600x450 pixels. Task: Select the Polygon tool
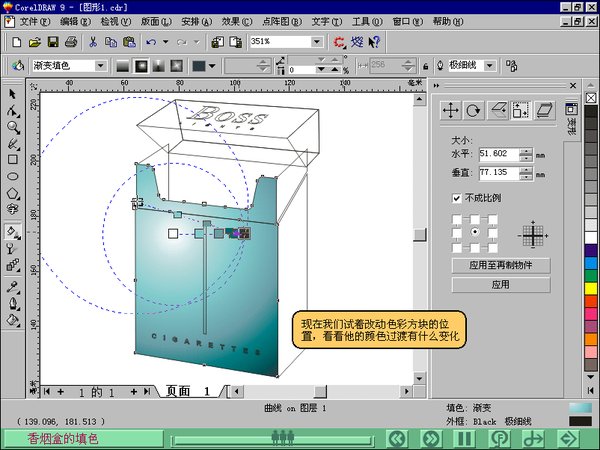click(x=13, y=193)
